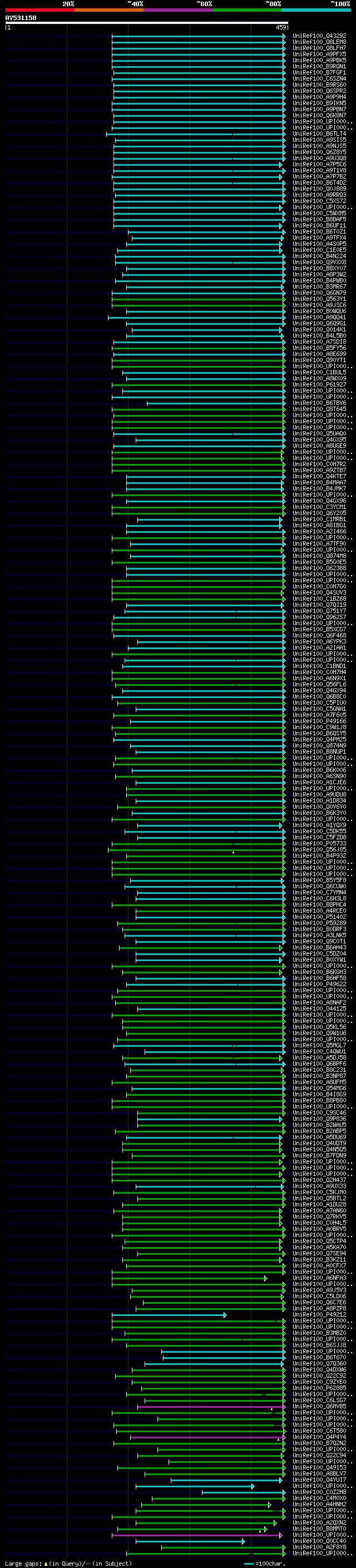The width and height of the screenshot is (356, 1568).
Task: Select hit UniRef100_C6LSG7
Action: click(319, 1401)
